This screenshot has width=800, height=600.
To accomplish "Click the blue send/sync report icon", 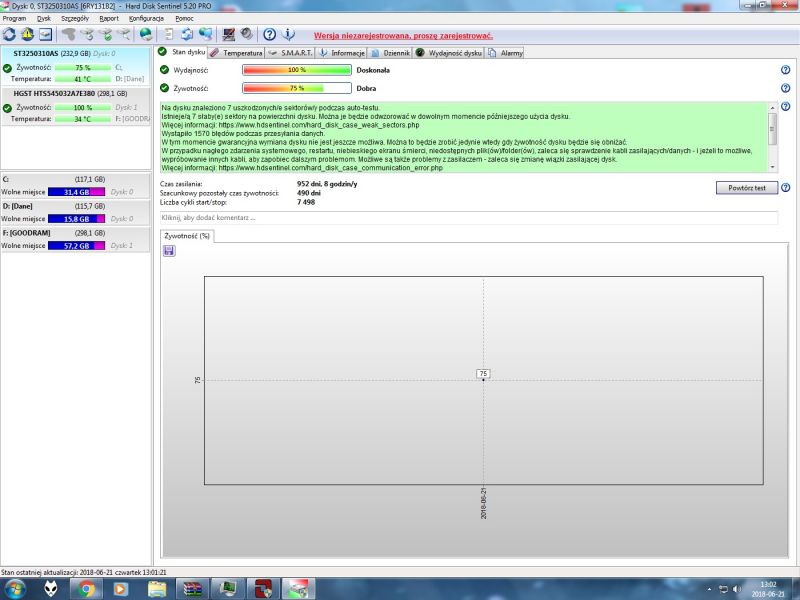I will [187, 34].
